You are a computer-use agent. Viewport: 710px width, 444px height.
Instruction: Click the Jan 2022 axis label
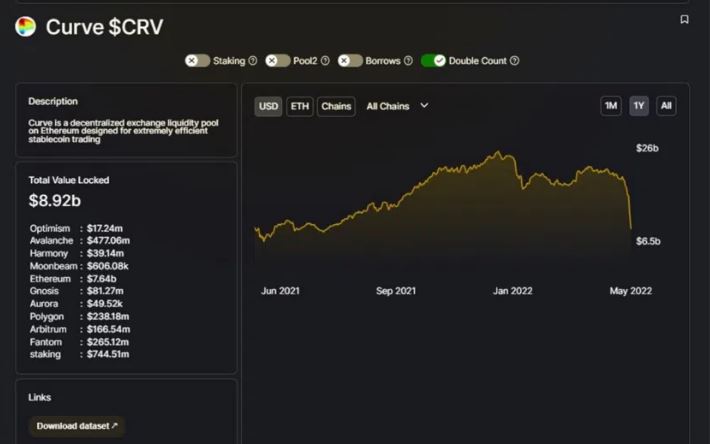click(513, 291)
